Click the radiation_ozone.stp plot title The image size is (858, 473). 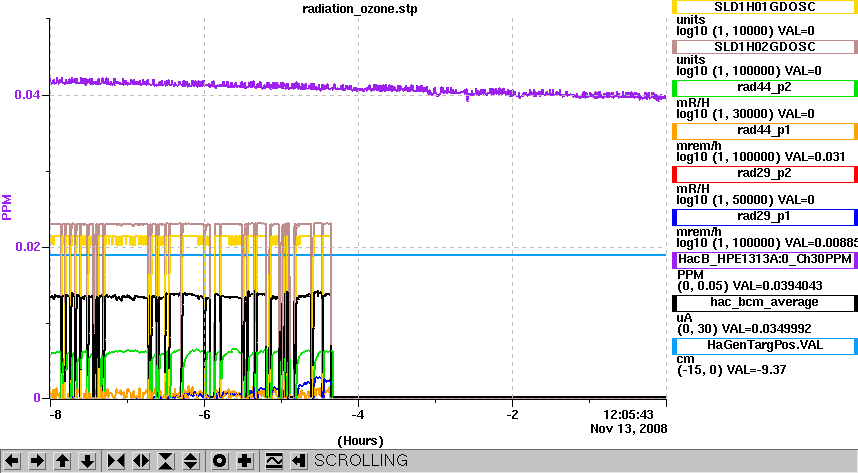(x=360, y=9)
